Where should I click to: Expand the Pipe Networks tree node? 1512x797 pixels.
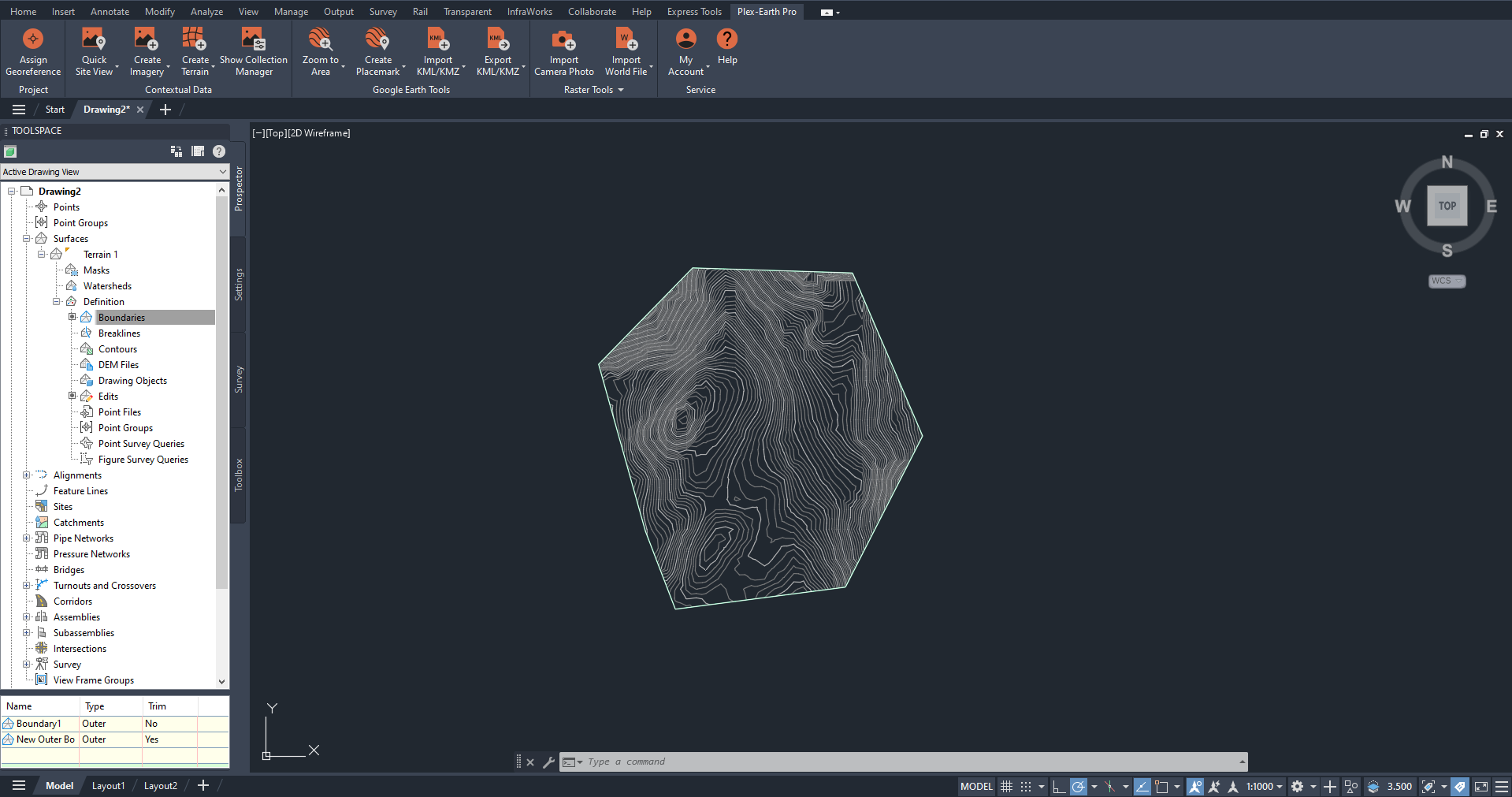[x=26, y=538]
